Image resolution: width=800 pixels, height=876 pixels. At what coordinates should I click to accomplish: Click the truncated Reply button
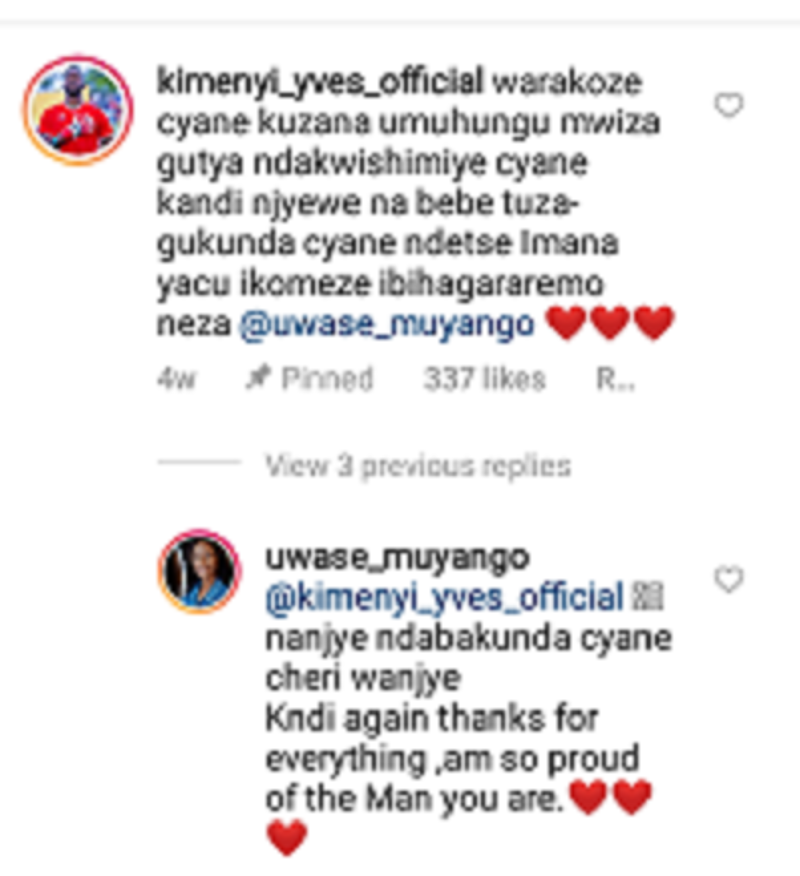[x=615, y=379]
